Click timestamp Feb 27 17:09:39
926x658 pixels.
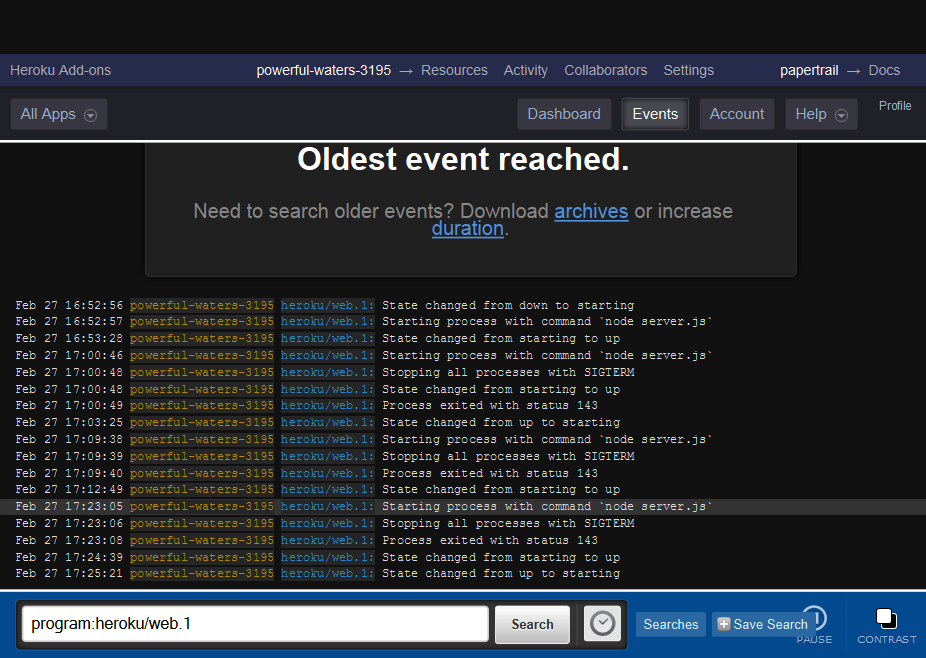pos(69,457)
